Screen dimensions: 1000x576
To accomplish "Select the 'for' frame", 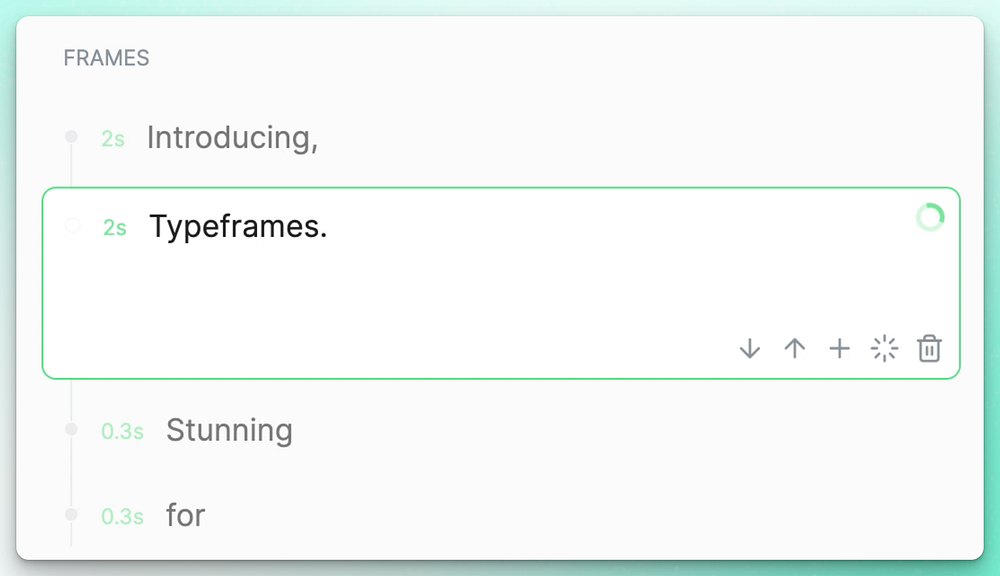I will tap(185, 515).
